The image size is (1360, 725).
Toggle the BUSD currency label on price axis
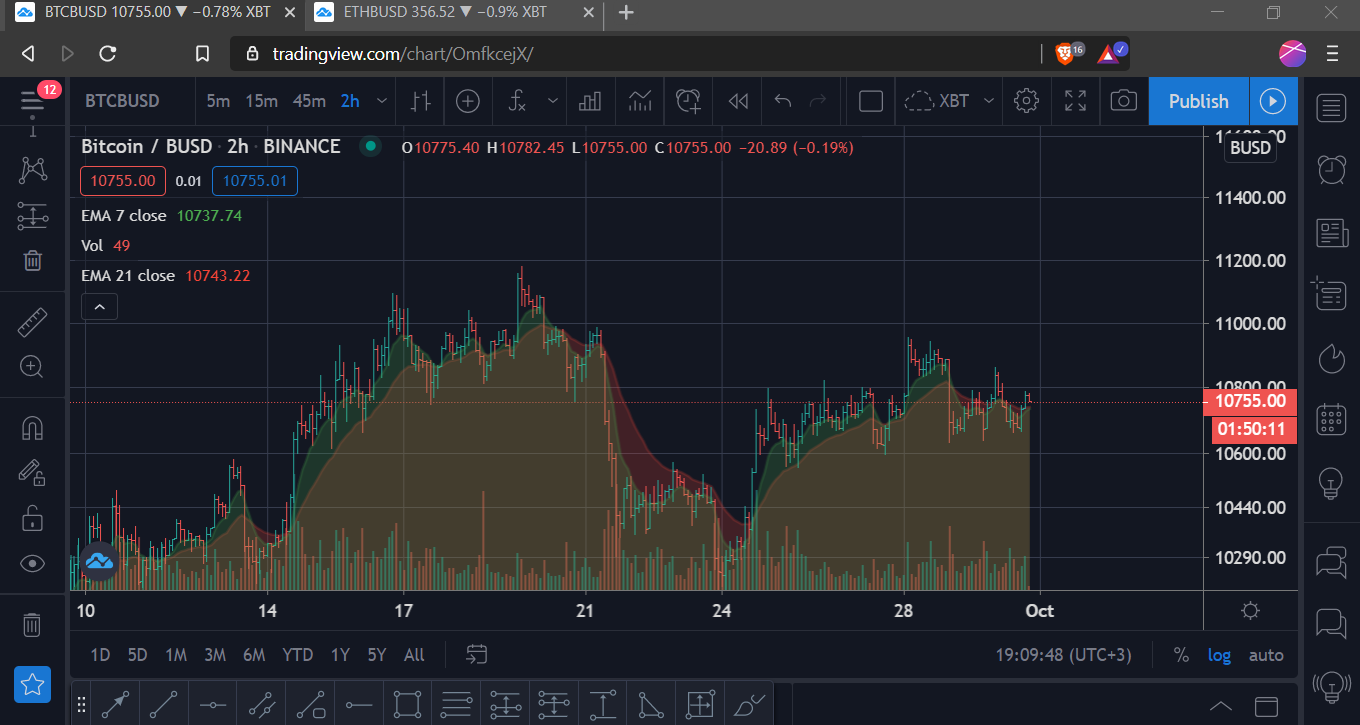click(1250, 148)
